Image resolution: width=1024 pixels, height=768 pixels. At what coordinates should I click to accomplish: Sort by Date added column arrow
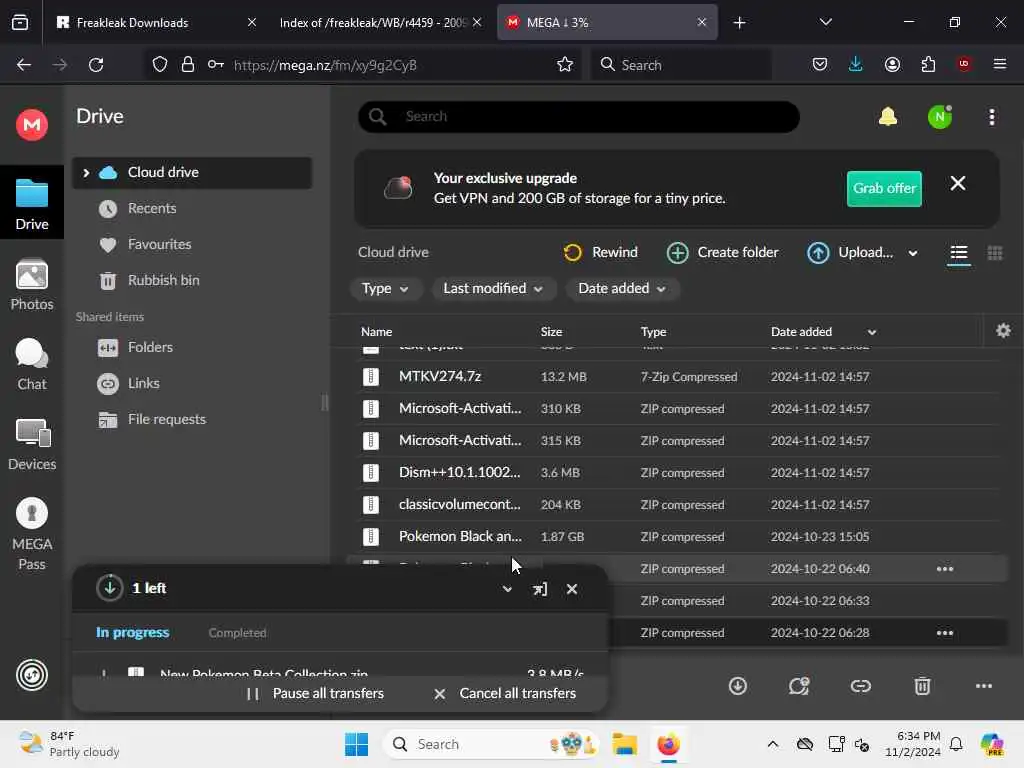pyautogui.click(x=872, y=332)
